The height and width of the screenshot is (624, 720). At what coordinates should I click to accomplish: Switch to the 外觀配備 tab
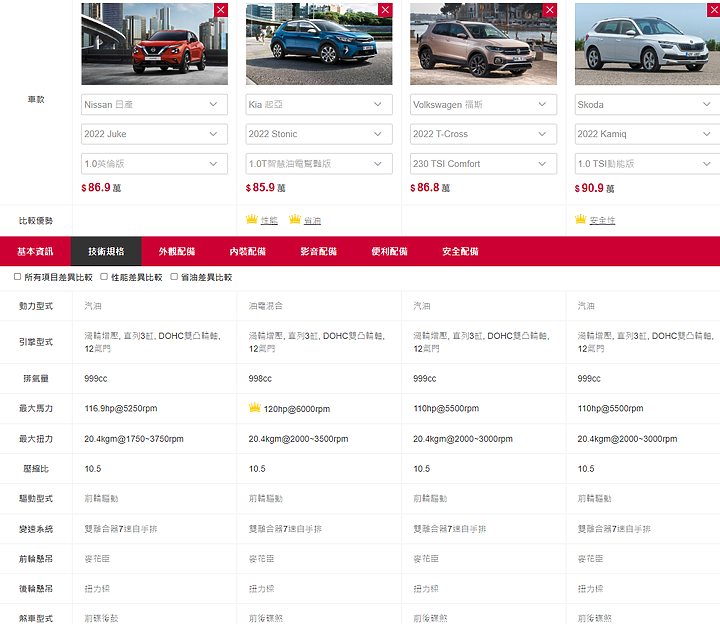[x=177, y=251]
